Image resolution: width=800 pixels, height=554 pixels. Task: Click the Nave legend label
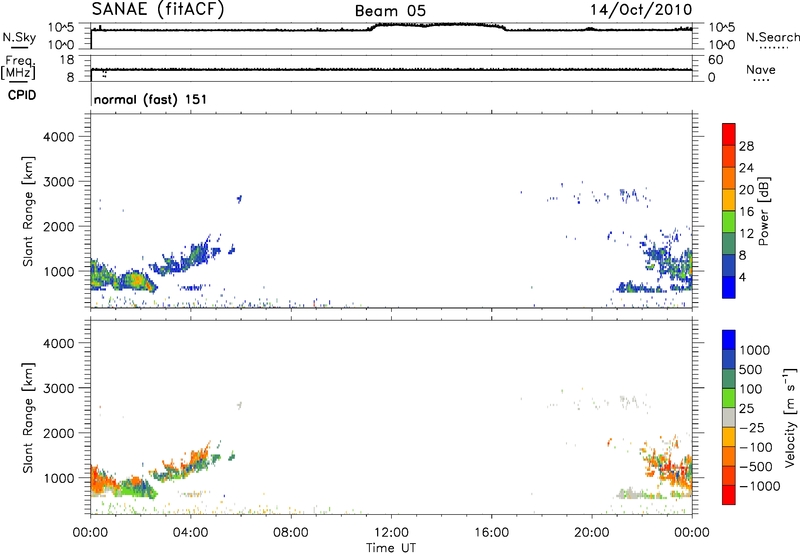tap(761, 69)
